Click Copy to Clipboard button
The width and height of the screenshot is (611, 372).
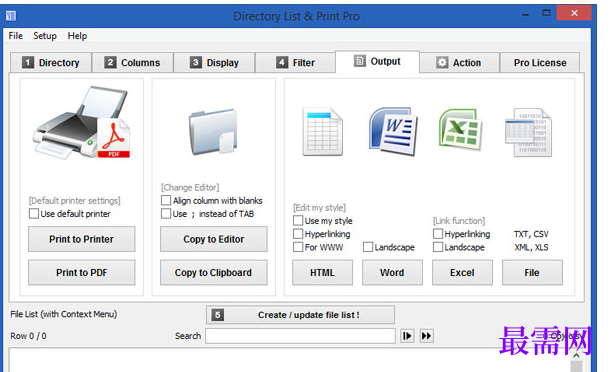pos(214,273)
